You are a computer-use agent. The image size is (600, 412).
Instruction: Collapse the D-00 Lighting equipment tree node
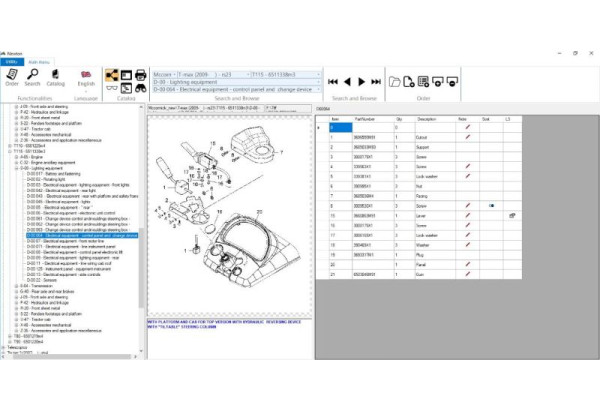[x=17, y=169]
